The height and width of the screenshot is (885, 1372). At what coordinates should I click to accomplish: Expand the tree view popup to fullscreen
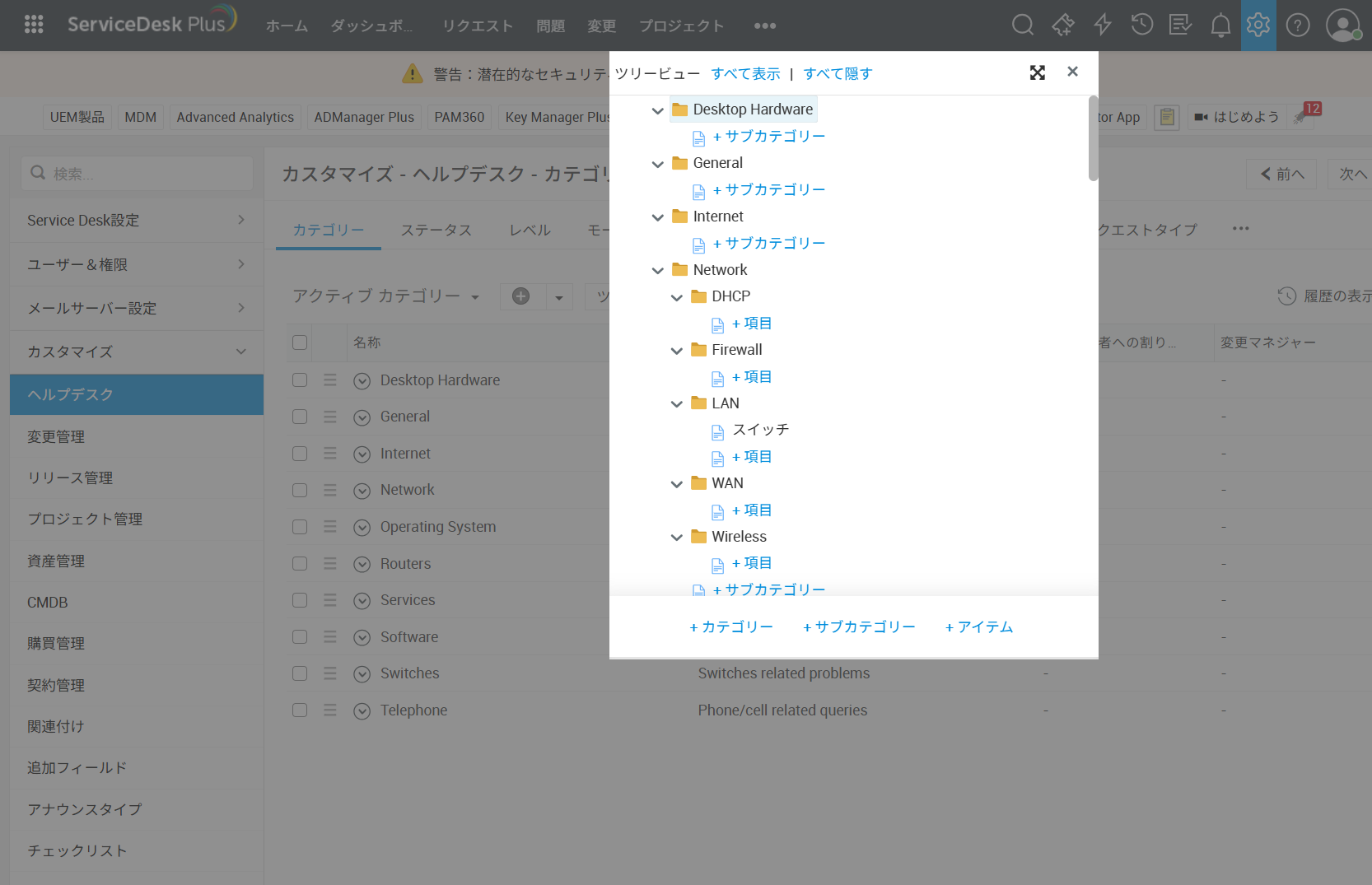click(1037, 72)
